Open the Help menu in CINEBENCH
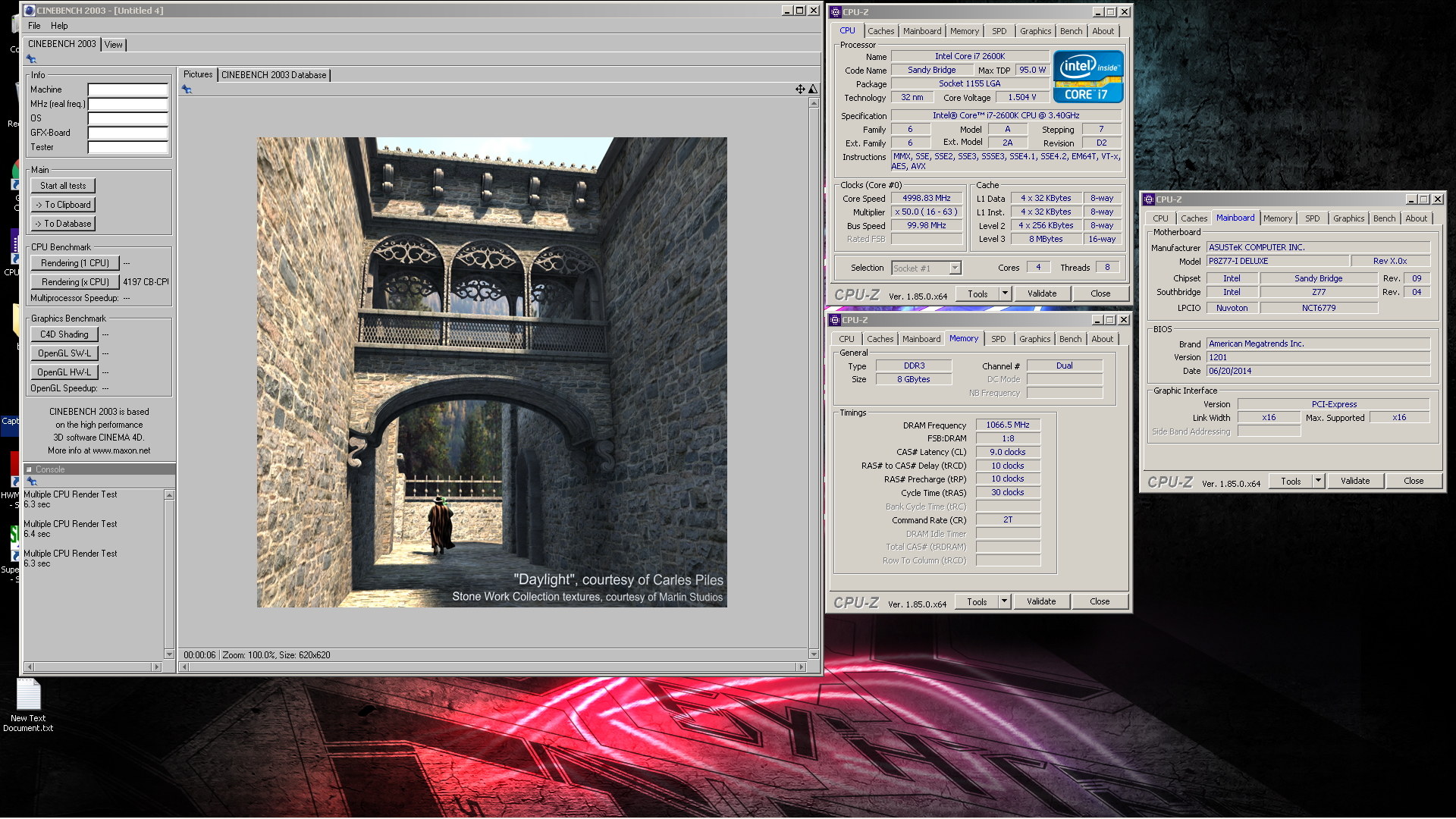Image resolution: width=1456 pixels, height=819 pixels. (59, 26)
